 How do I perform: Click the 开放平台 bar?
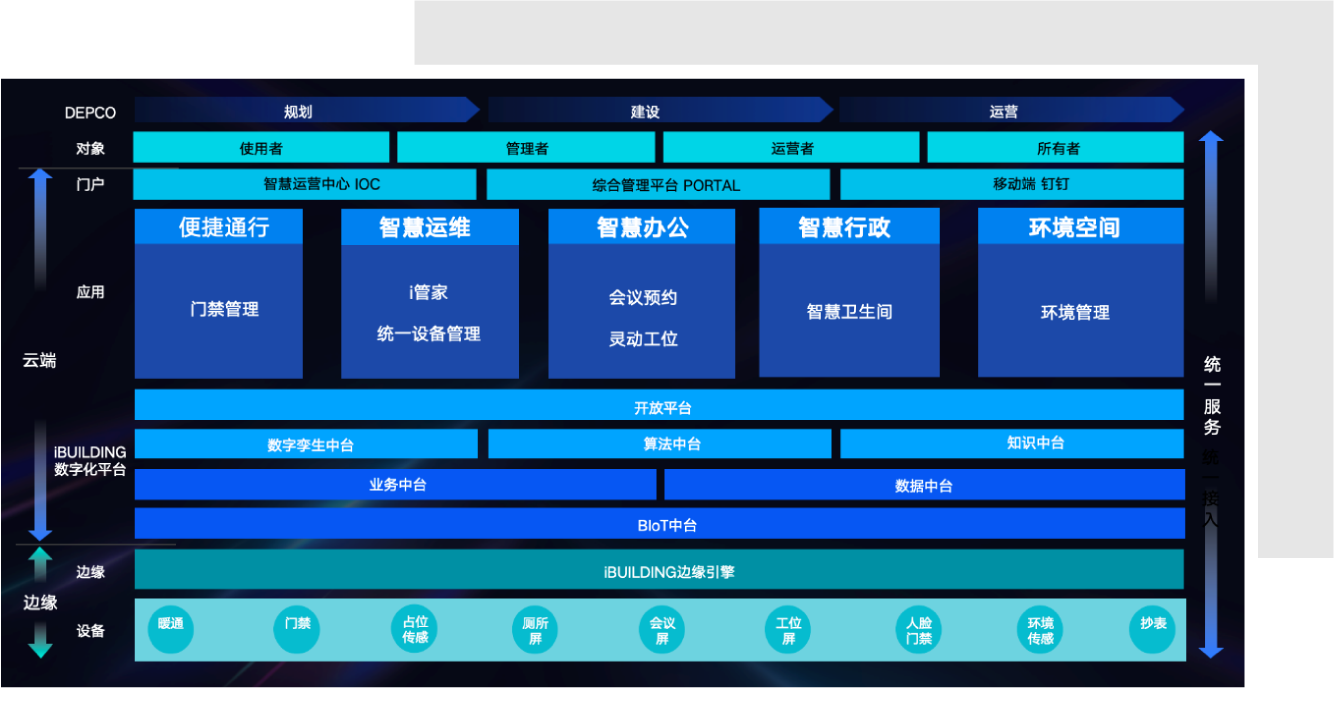pyautogui.click(x=659, y=406)
